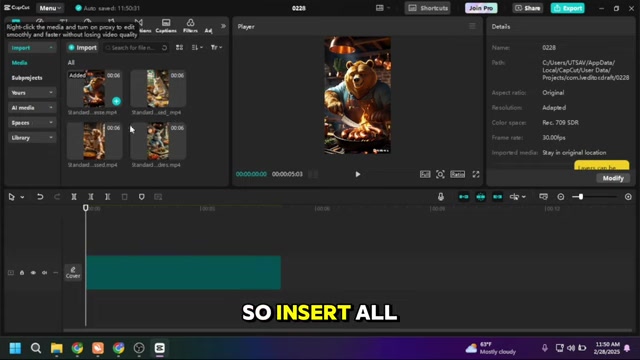Screen dimensions: 640x360
Task: Click the Ratio button in player
Action: [x=458, y=174]
